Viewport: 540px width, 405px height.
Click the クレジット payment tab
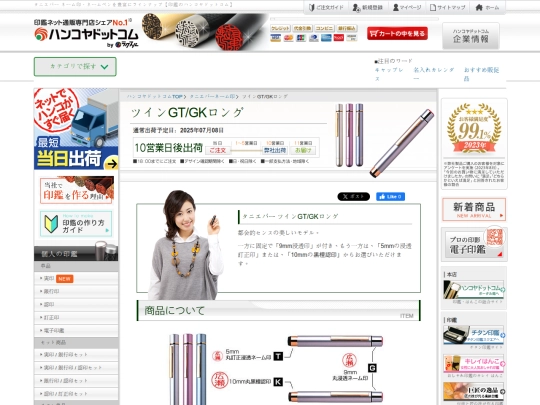tap(280, 28)
